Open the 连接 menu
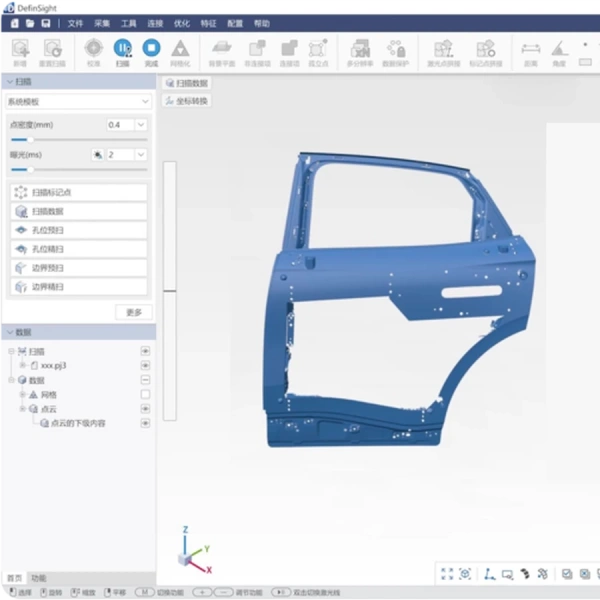Image resolution: width=600 pixels, height=600 pixels. pos(155,24)
